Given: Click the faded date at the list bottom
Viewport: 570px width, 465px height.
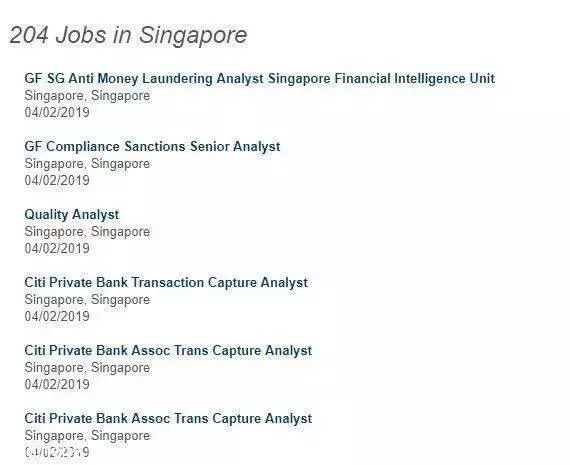Looking at the screenshot, I should [57, 452].
